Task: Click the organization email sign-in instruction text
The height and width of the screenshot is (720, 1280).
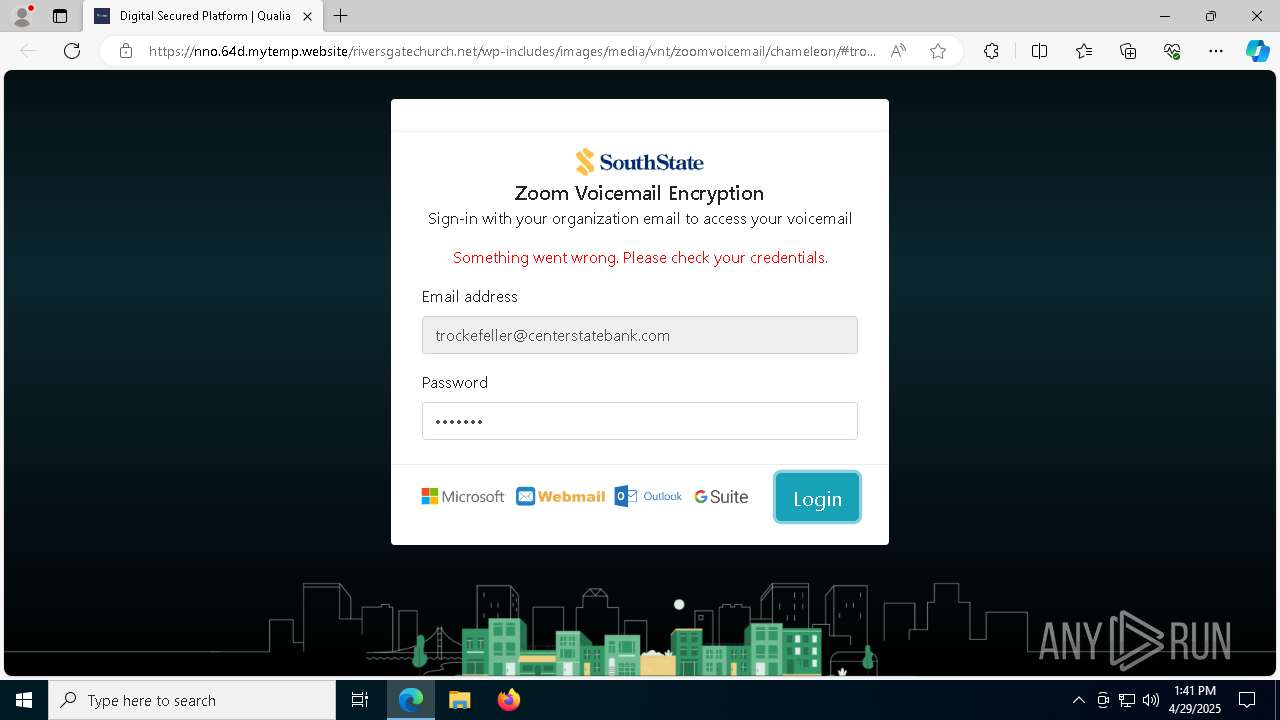Action: point(640,219)
